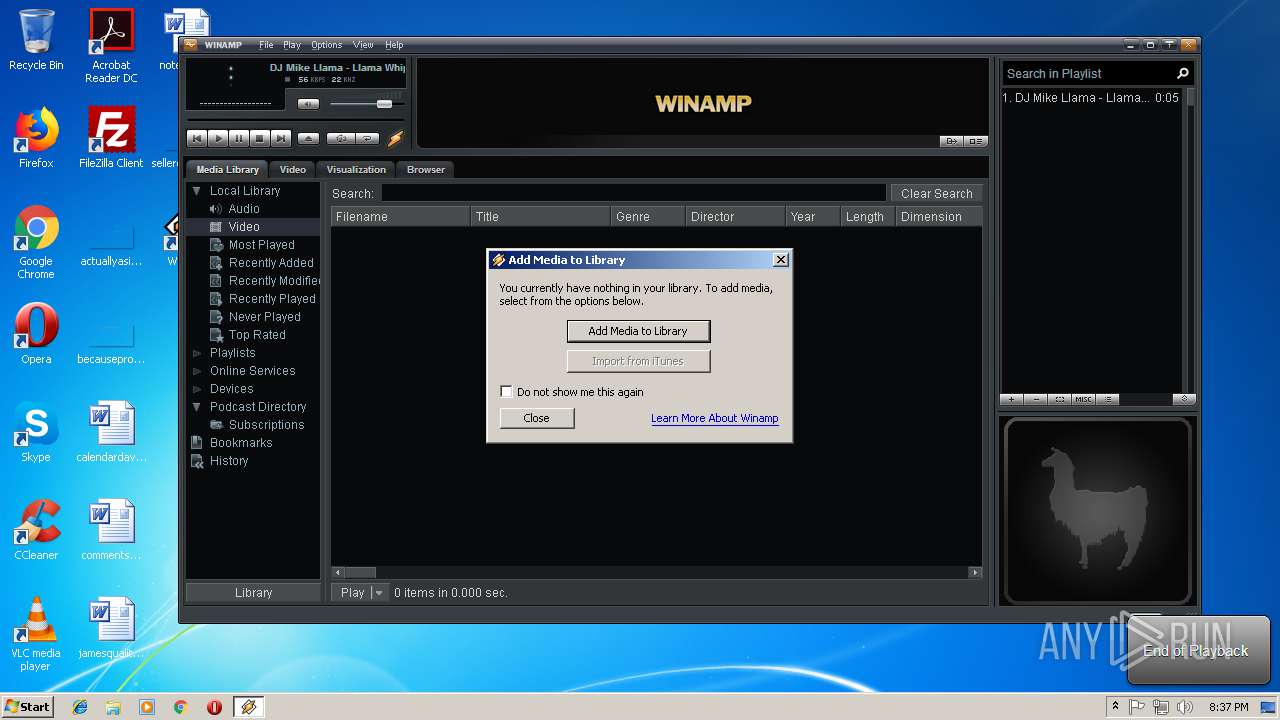This screenshot has width=1280, height=720.
Task: Open the Help menu
Action: coord(394,45)
